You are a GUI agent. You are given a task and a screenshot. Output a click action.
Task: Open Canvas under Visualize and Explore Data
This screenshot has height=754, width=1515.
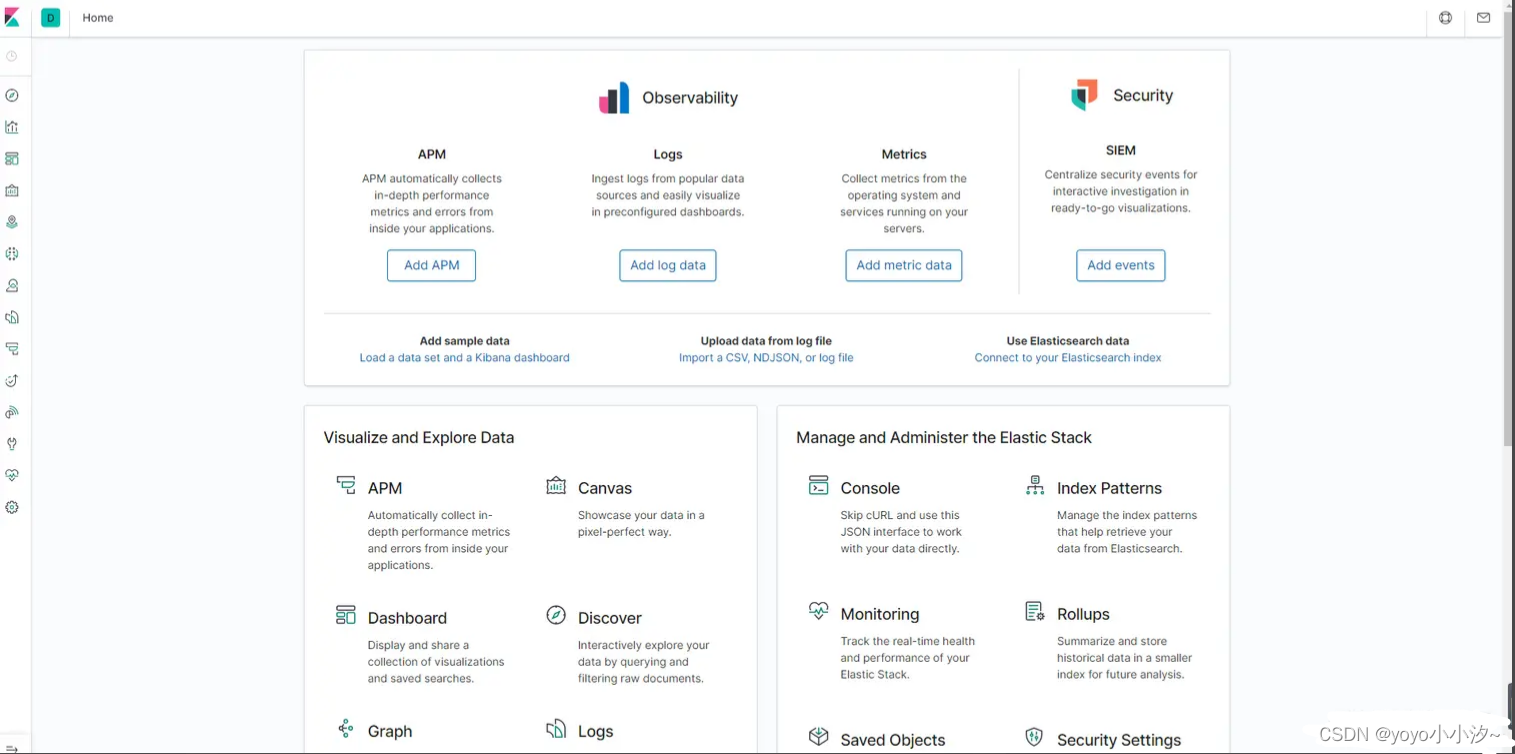[605, 488]
